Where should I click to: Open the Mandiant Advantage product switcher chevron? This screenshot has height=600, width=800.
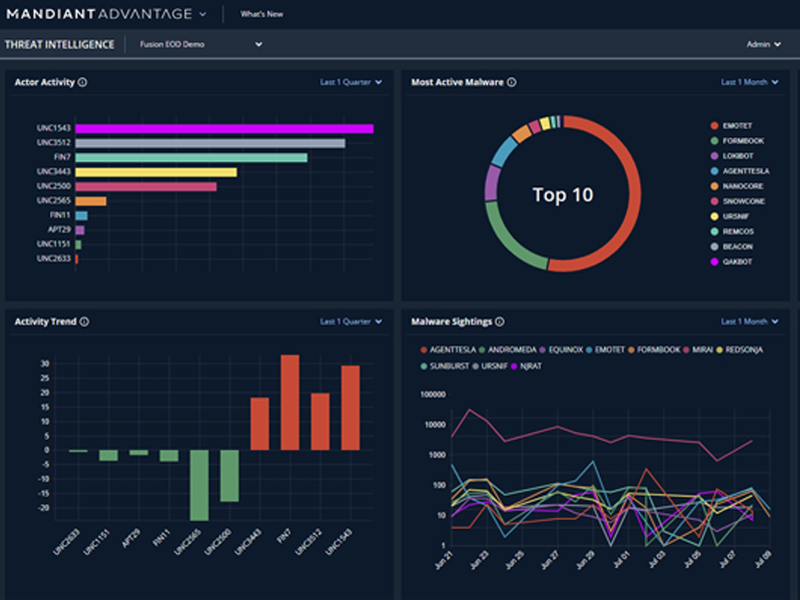tap(203, 14)
